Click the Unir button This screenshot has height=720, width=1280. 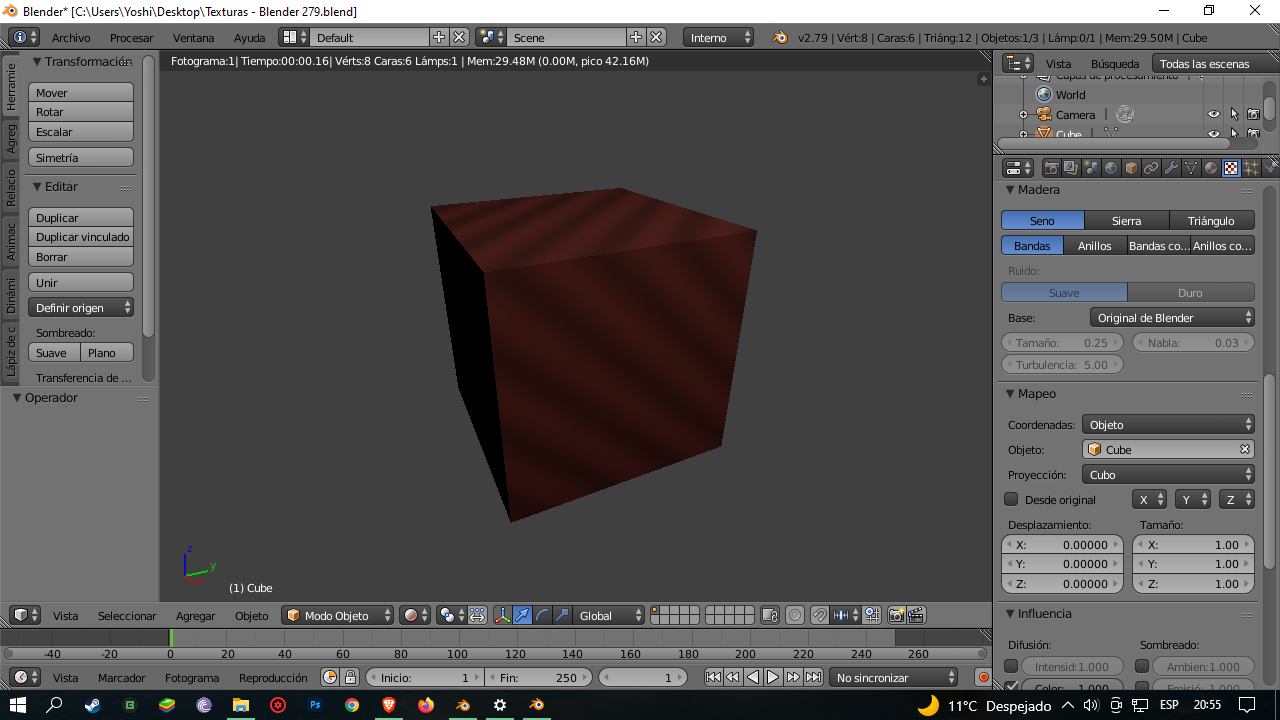(81, 283)
